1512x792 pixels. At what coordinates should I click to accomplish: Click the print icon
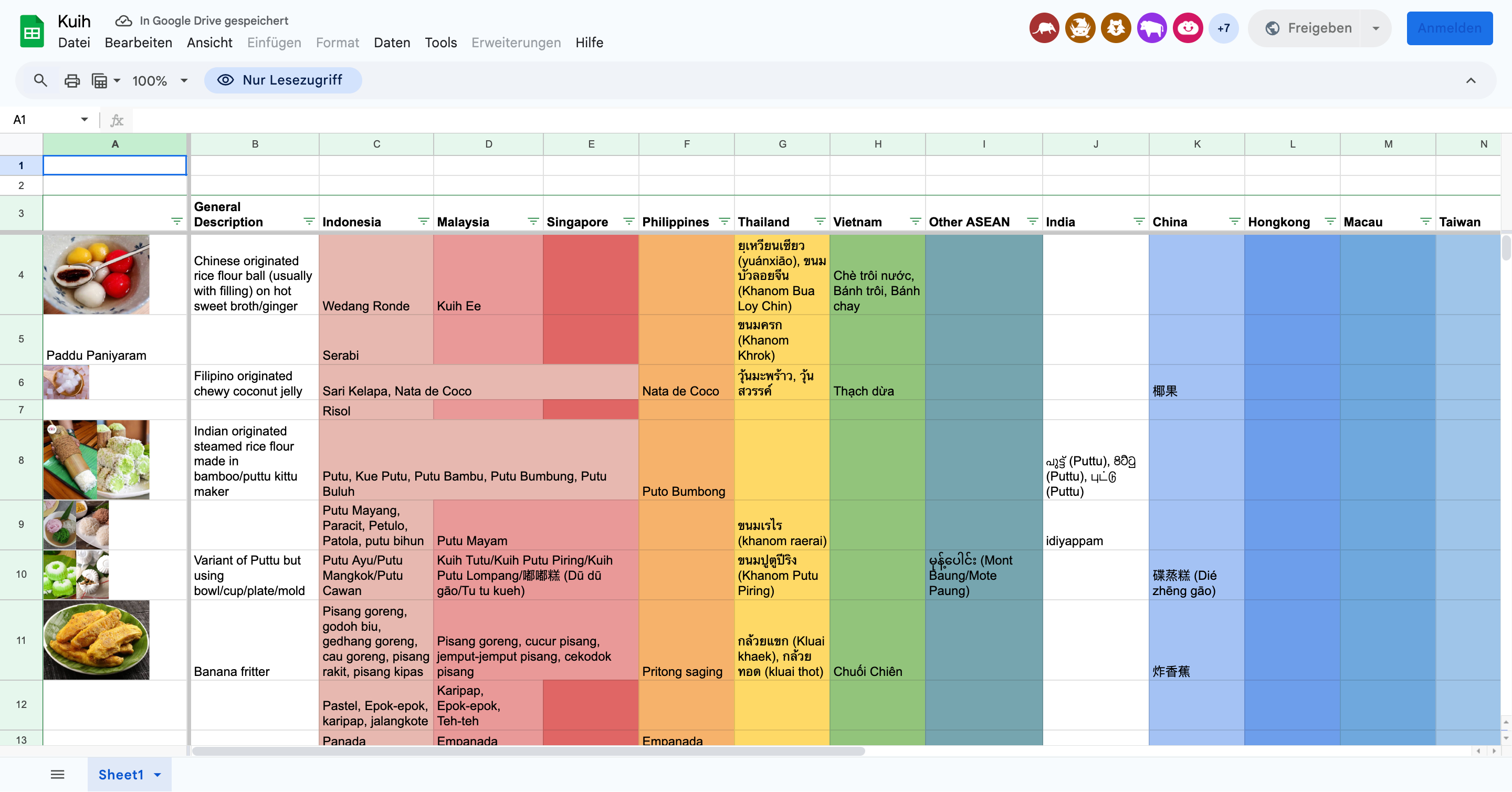click(x=71, y=80)
